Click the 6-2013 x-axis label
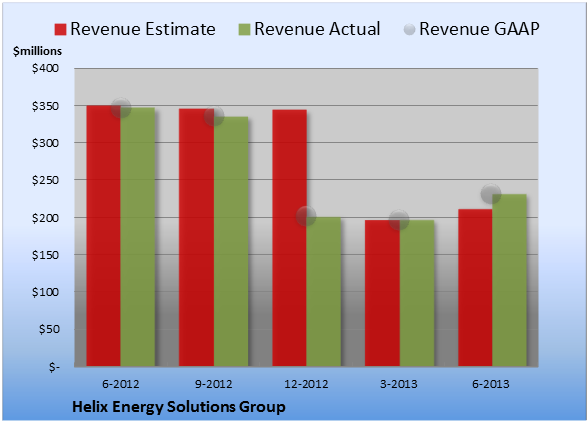Screen dimensions: 588x422 (x=491, y=384)
